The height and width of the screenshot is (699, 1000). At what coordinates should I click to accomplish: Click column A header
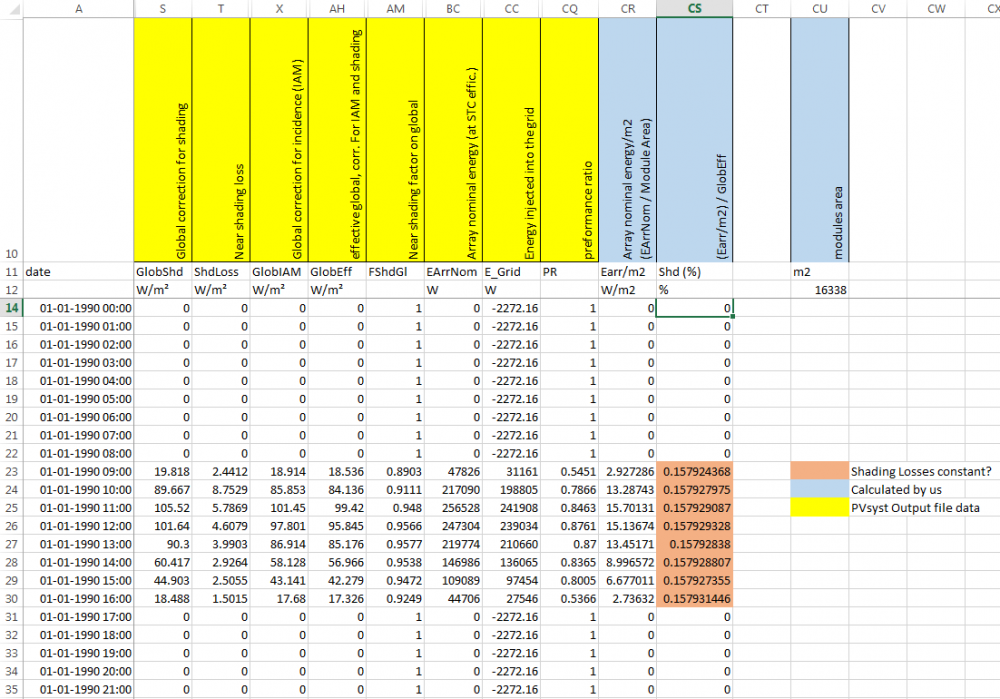78,8
